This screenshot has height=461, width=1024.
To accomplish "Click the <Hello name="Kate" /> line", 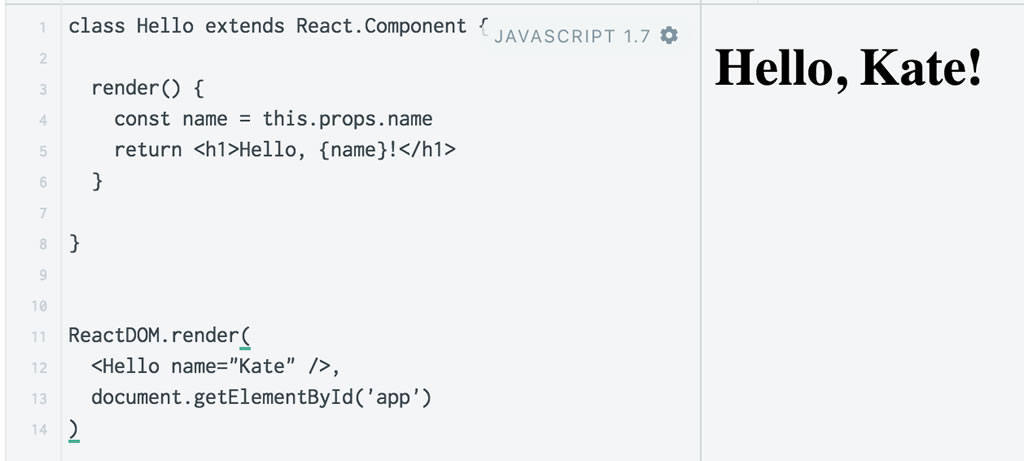I will 216,367.
